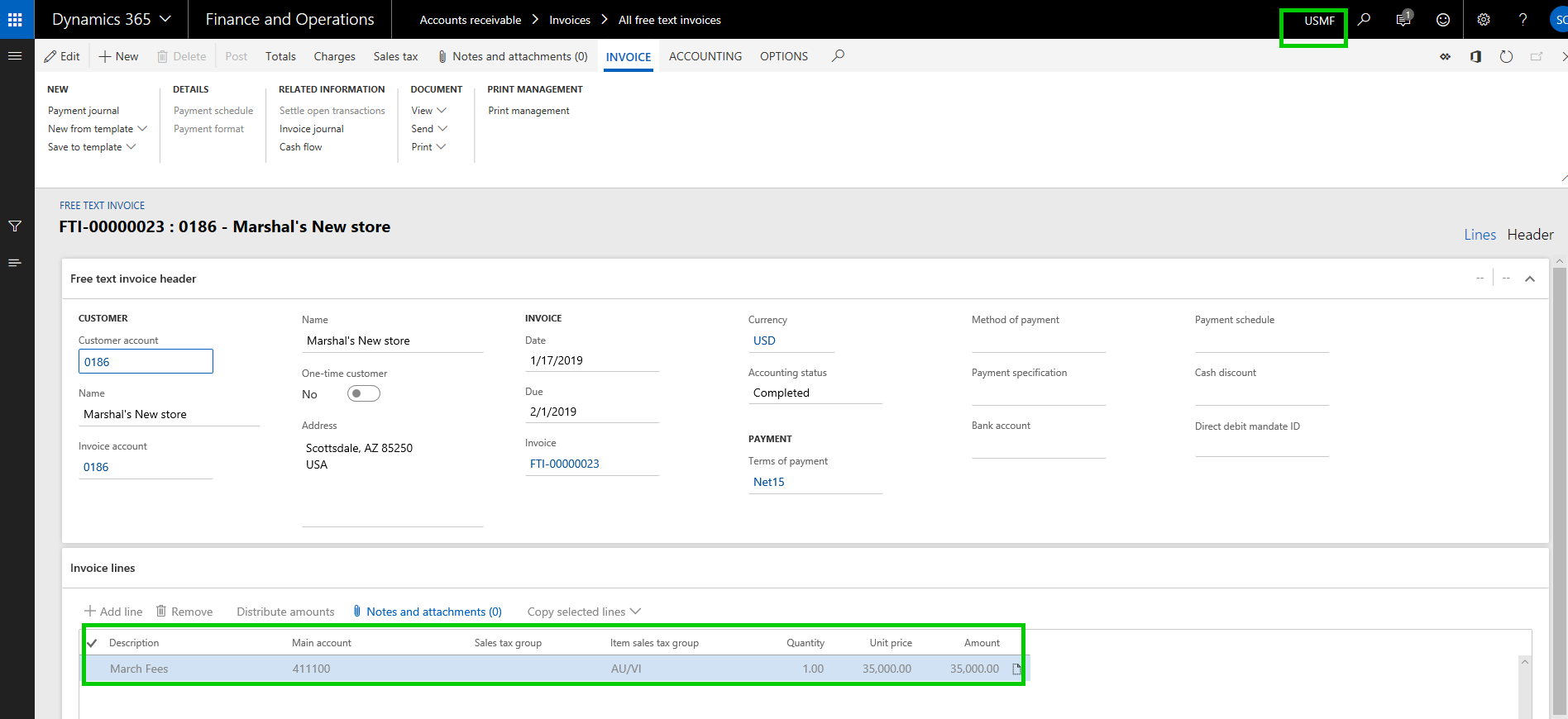1568x719 pixels.
Task: Open the FTI-00000023 invoice link
Action: coord(565,464)
